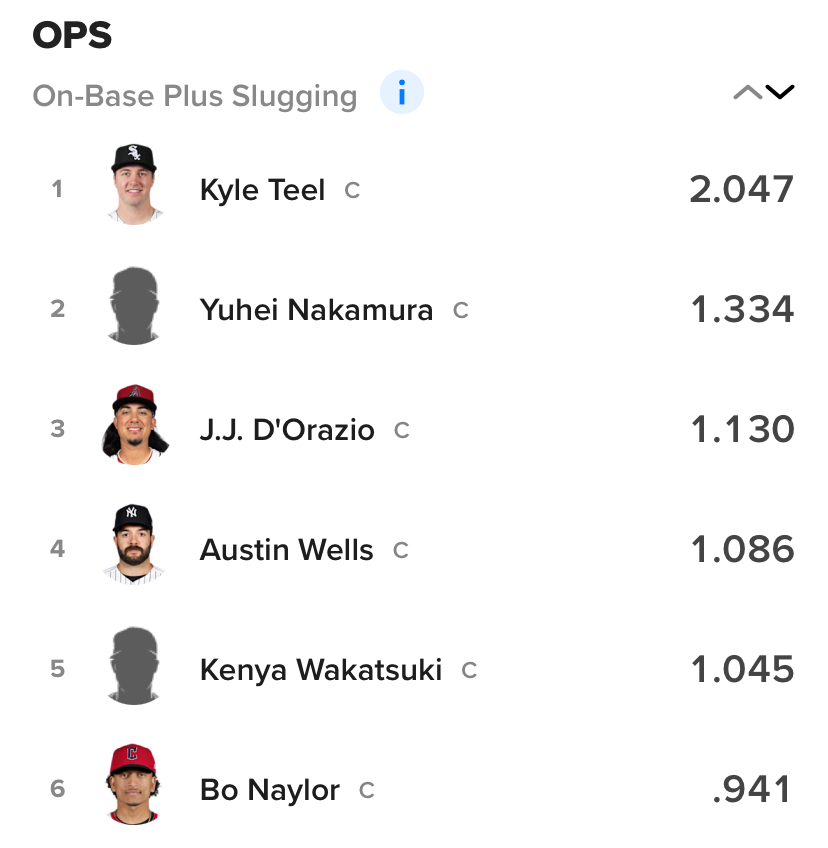Screen dimensions: 828x848
Task: Open Kyle Teel's headshot photo
Action: pos(134,184)
